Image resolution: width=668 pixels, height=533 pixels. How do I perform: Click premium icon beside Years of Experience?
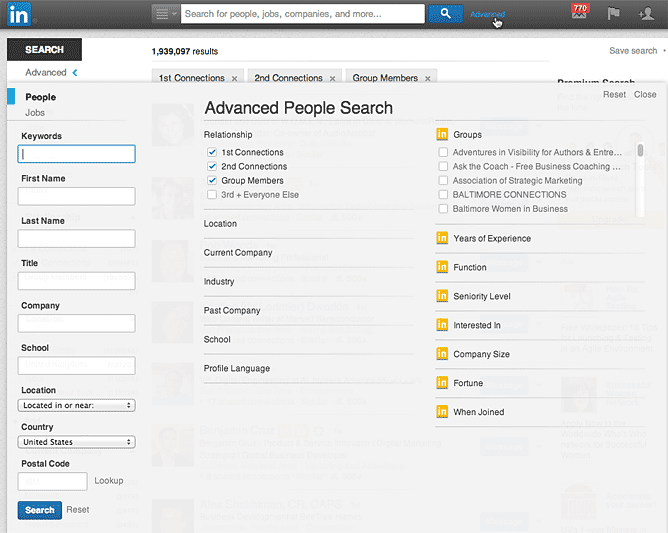(442, 238)
